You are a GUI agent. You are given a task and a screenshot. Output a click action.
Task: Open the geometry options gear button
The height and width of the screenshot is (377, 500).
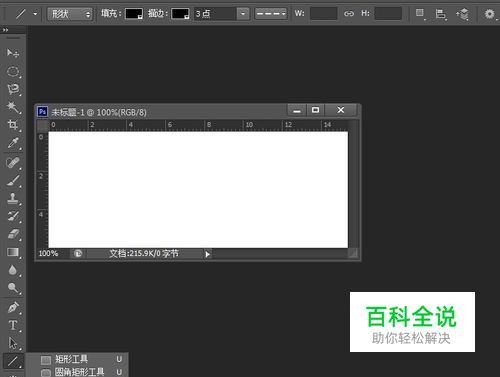tap(489, 14)
